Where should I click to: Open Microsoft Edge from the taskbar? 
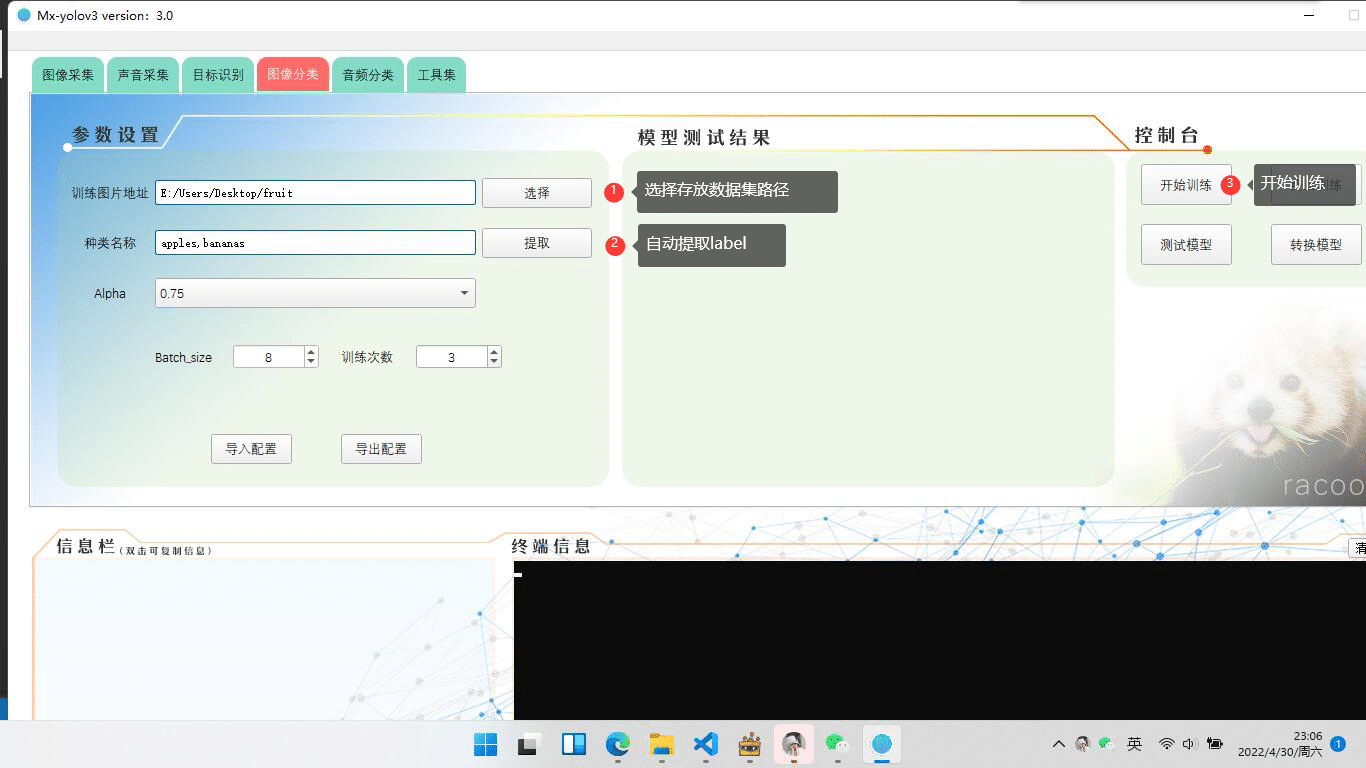click(618, 744)
